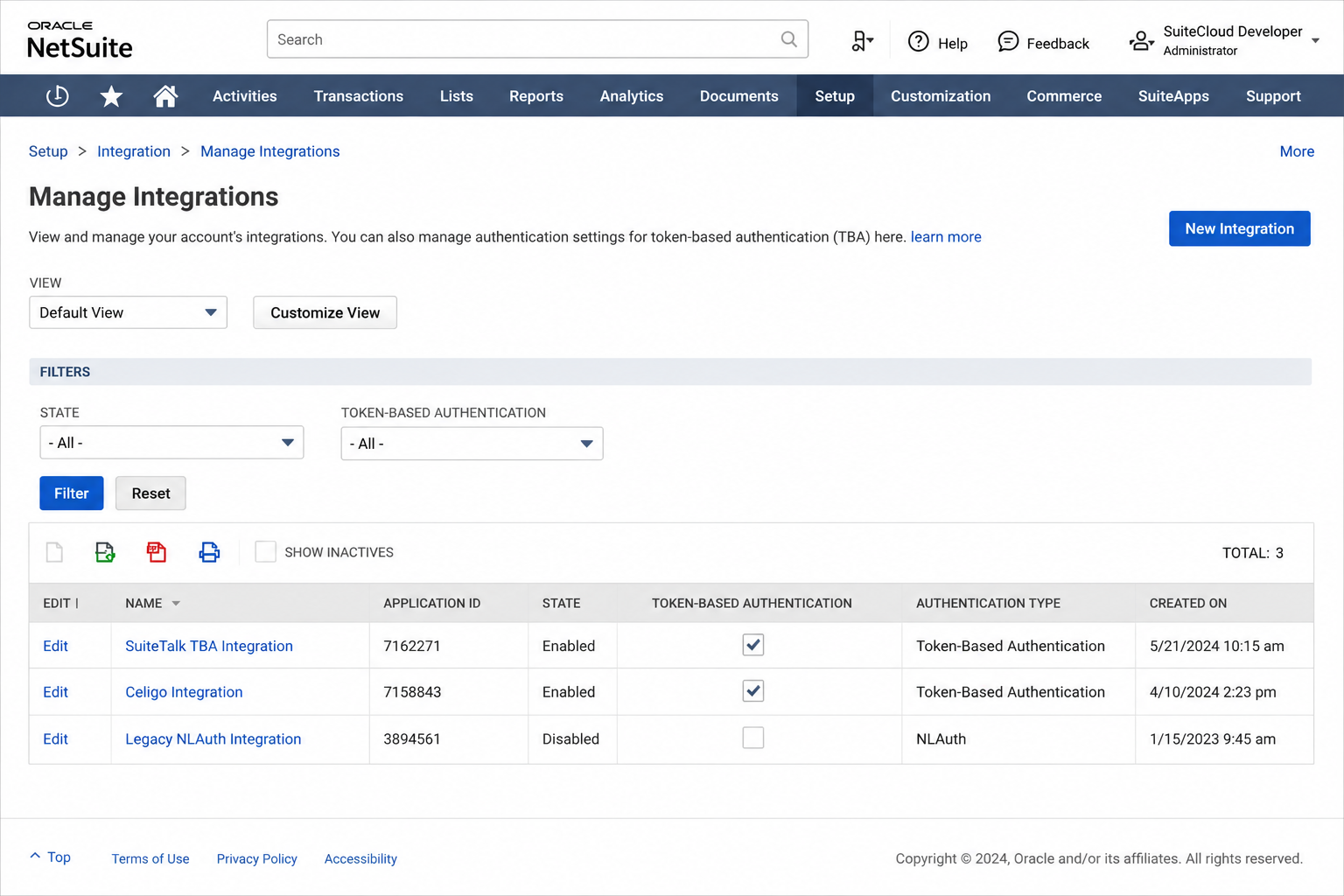Viewport: 1344px width, 896px height.
Task: Click the Accessibility footer link
Action: point(360,859)
